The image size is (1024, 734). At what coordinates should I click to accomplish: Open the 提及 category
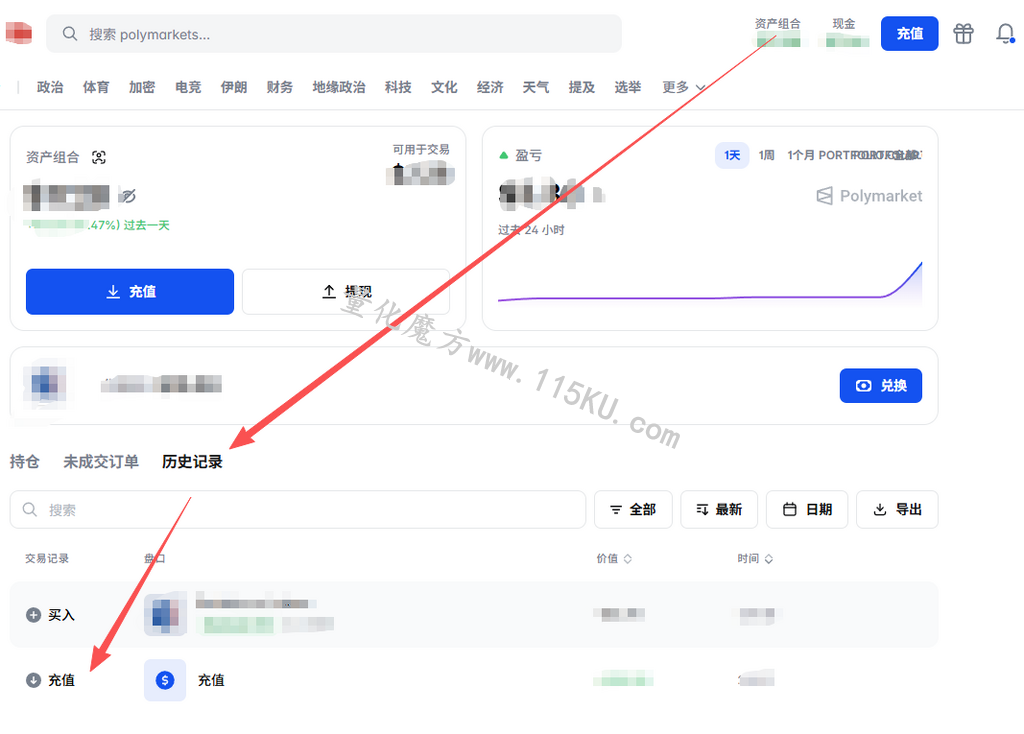tap(582, 88)
